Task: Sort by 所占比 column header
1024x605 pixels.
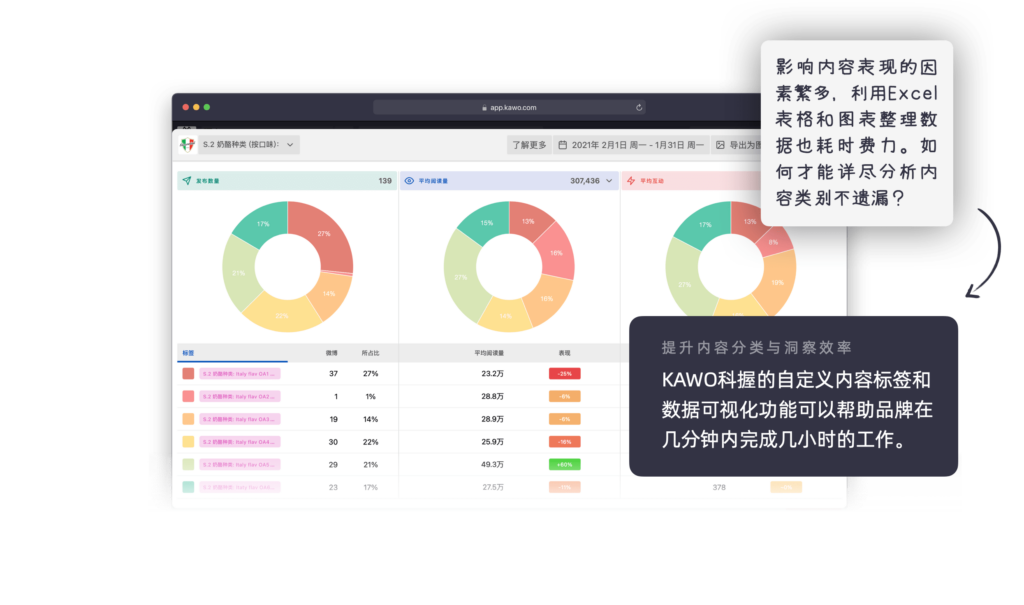Action: click(370, 353)
